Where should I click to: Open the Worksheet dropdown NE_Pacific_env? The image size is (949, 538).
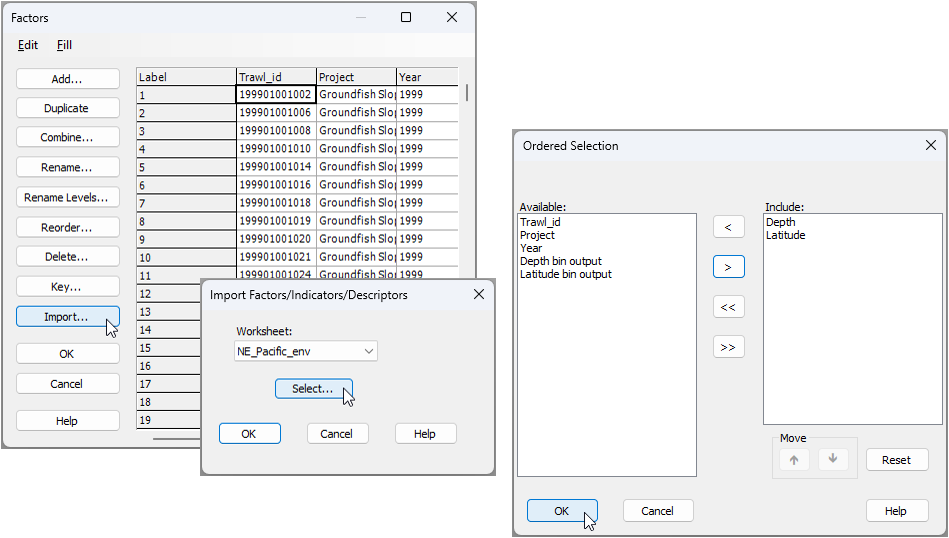point(305,351)
